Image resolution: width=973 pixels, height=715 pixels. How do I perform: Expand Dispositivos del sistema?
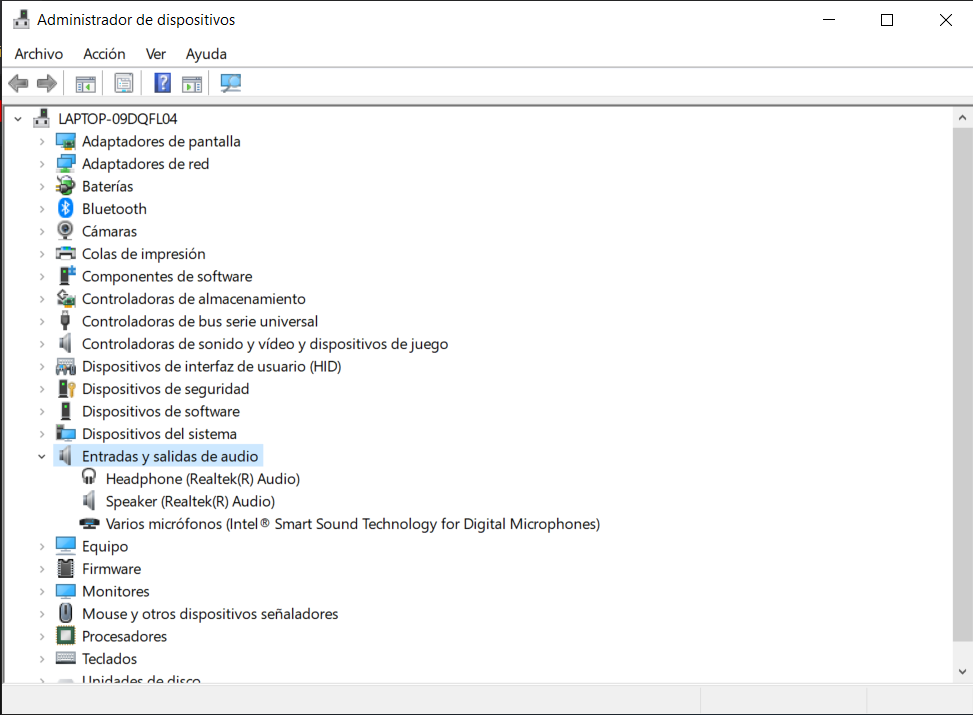(x=42, y=434)
